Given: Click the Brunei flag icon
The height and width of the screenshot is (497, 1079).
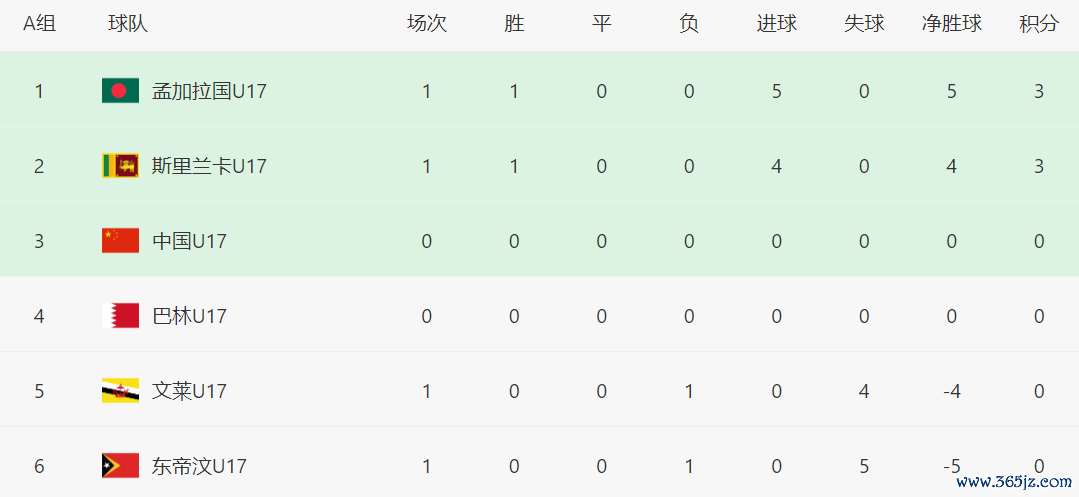Looking at the screenshot, I should coord(120,391).
